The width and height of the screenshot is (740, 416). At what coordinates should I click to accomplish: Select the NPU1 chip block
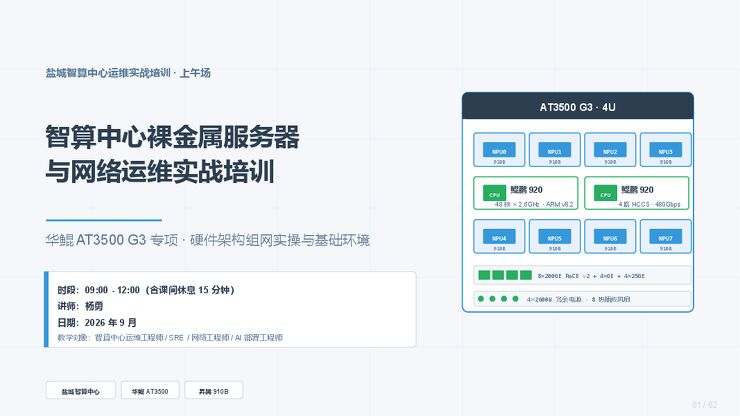[555, 150]
